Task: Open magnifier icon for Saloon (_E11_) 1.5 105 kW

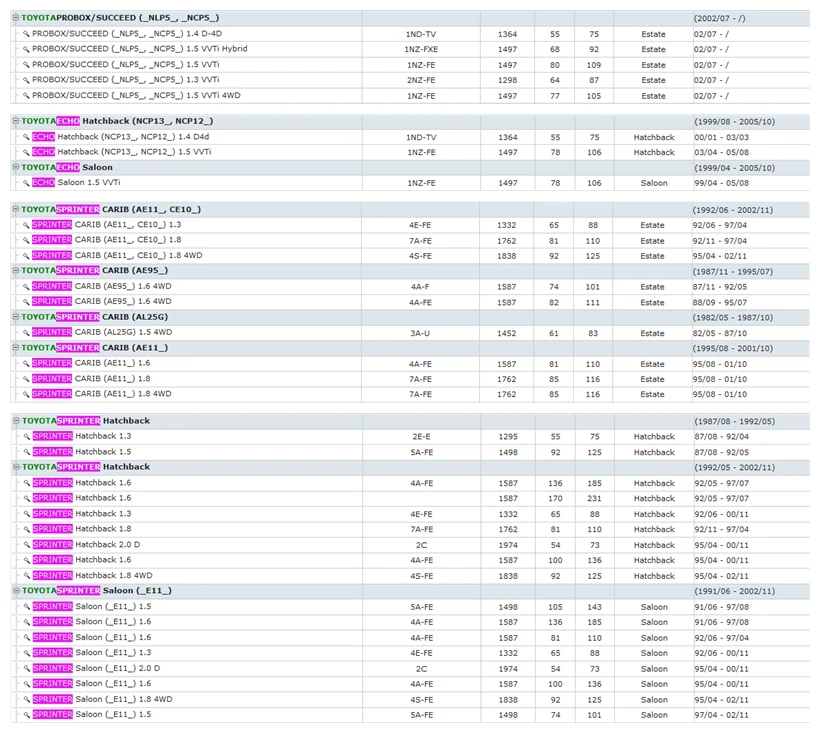Action: click(26, 606)
